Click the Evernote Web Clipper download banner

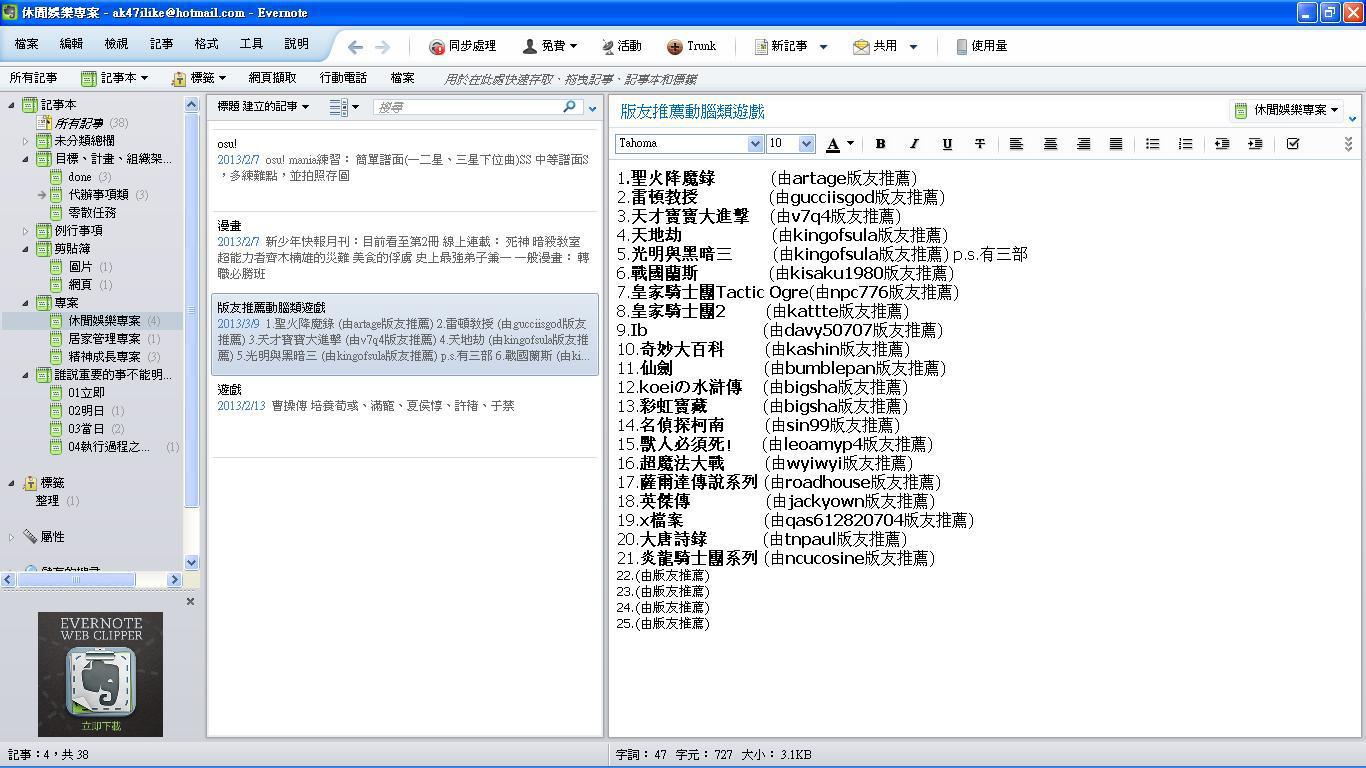point(100,674)
